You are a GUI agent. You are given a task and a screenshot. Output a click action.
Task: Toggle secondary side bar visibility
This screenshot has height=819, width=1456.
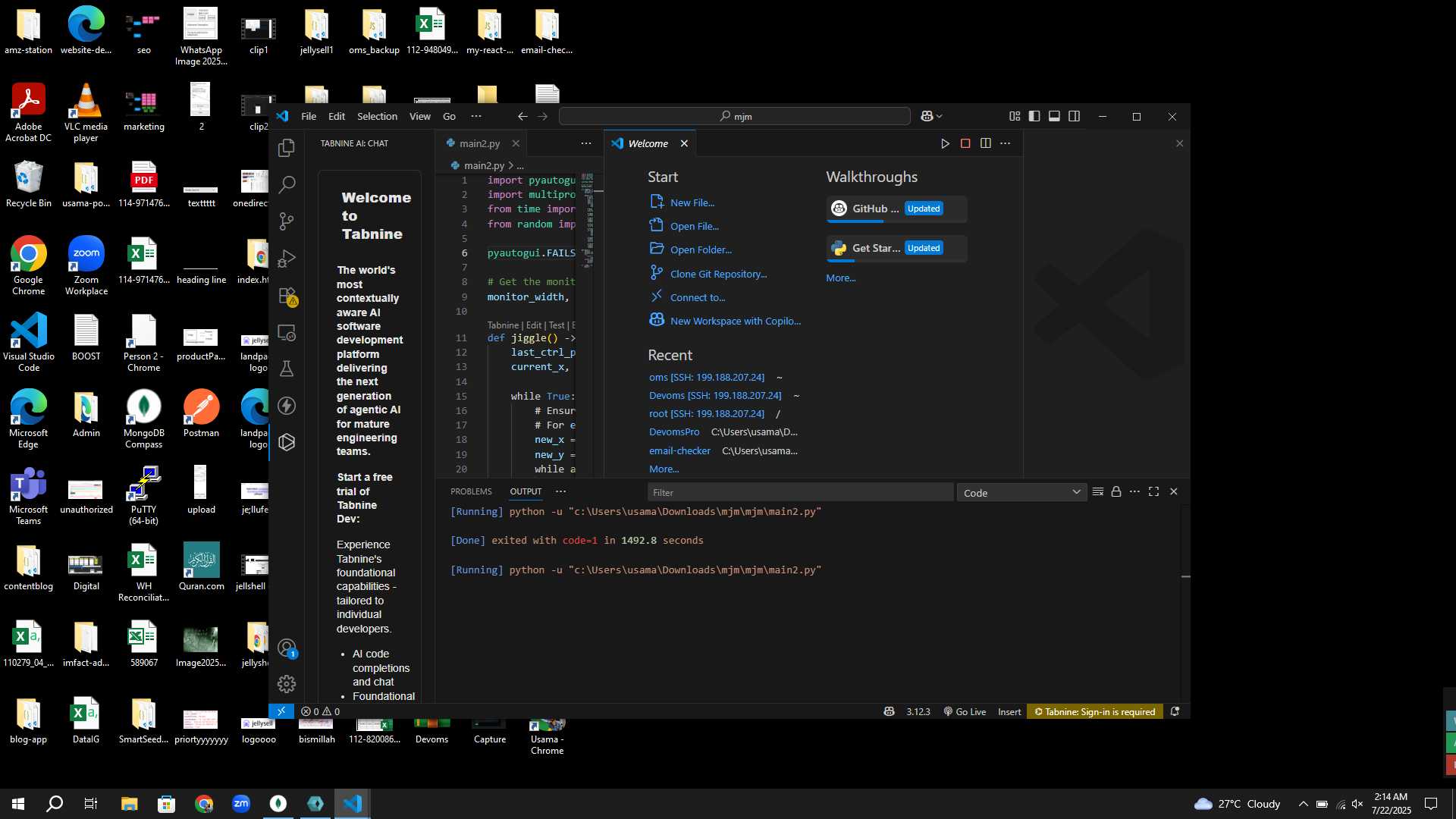(1075, 116)
